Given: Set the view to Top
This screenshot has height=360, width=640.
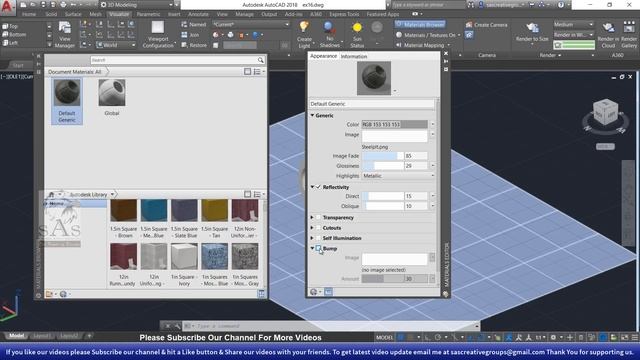Looking at the screenshot, I should tap(10, 26).
